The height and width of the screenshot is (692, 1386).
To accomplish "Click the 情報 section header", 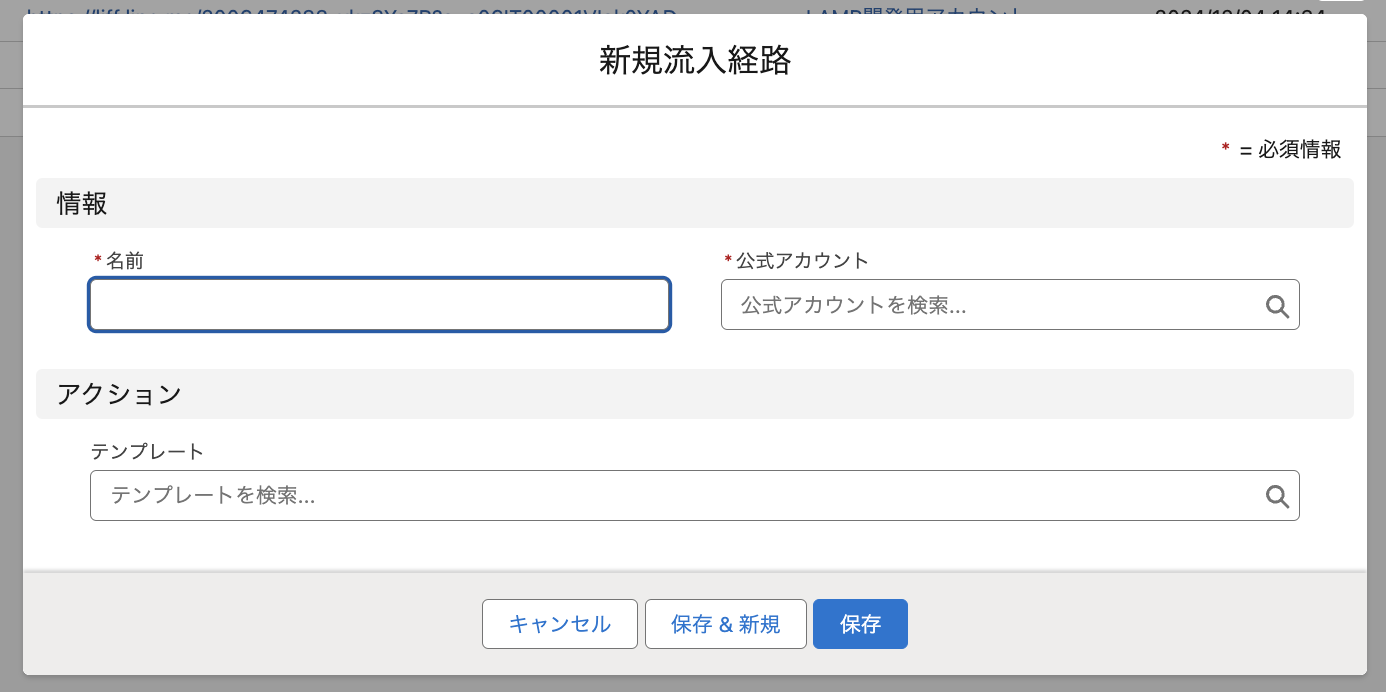I will point(82,204).
